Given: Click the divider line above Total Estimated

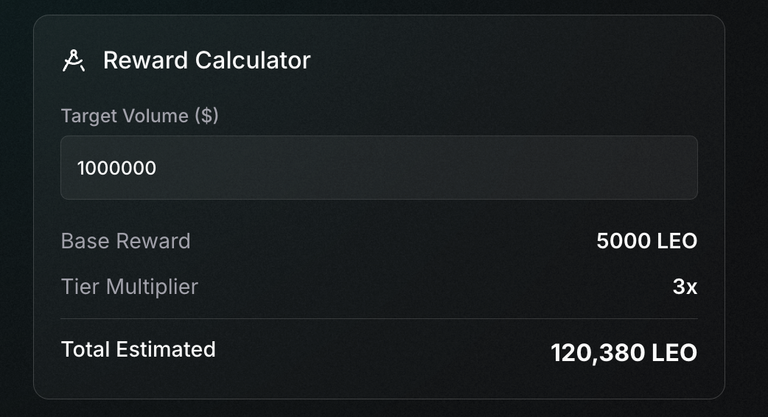Looking at the screenshot, I should coord(379,319).
